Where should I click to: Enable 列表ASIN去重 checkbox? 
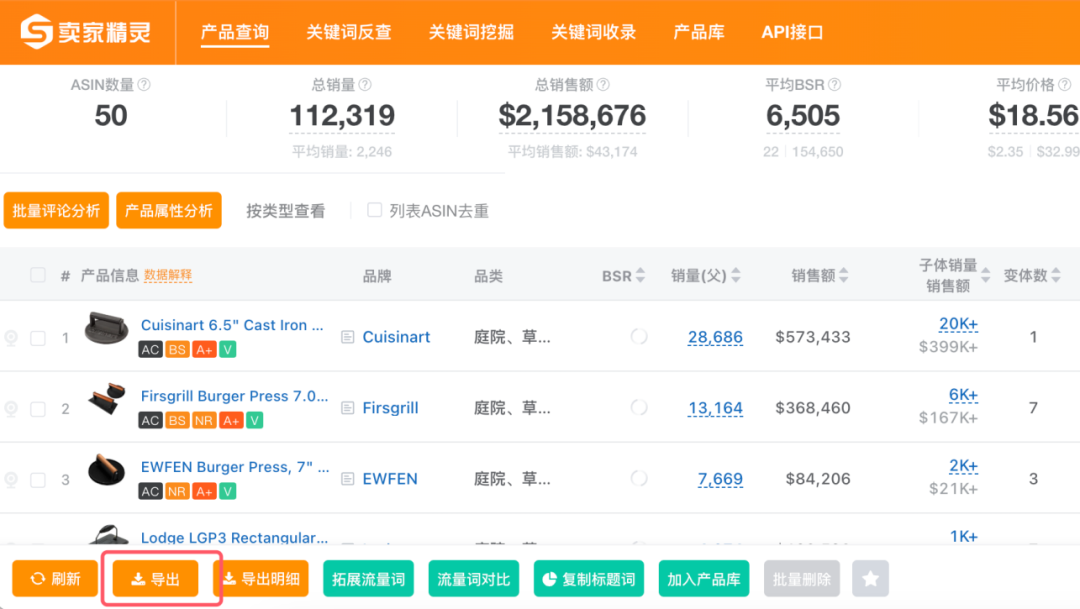pos(374,209)
